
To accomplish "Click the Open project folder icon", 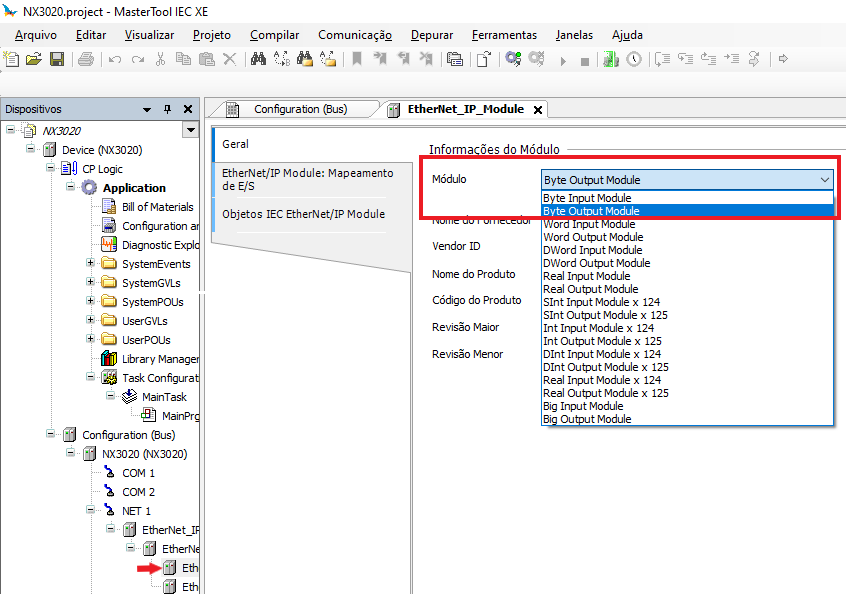I will 35,60.
